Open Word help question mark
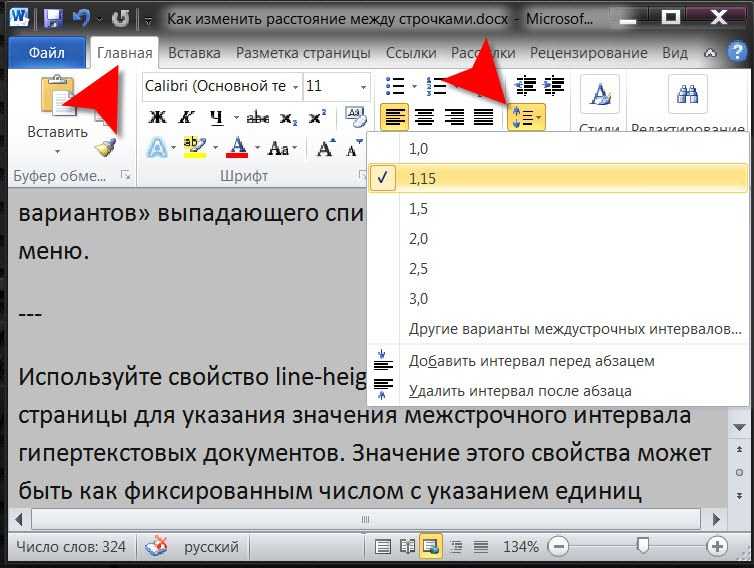Image resolution: width=754 pixels, height=568 pixels. click(x=737, y=52)
